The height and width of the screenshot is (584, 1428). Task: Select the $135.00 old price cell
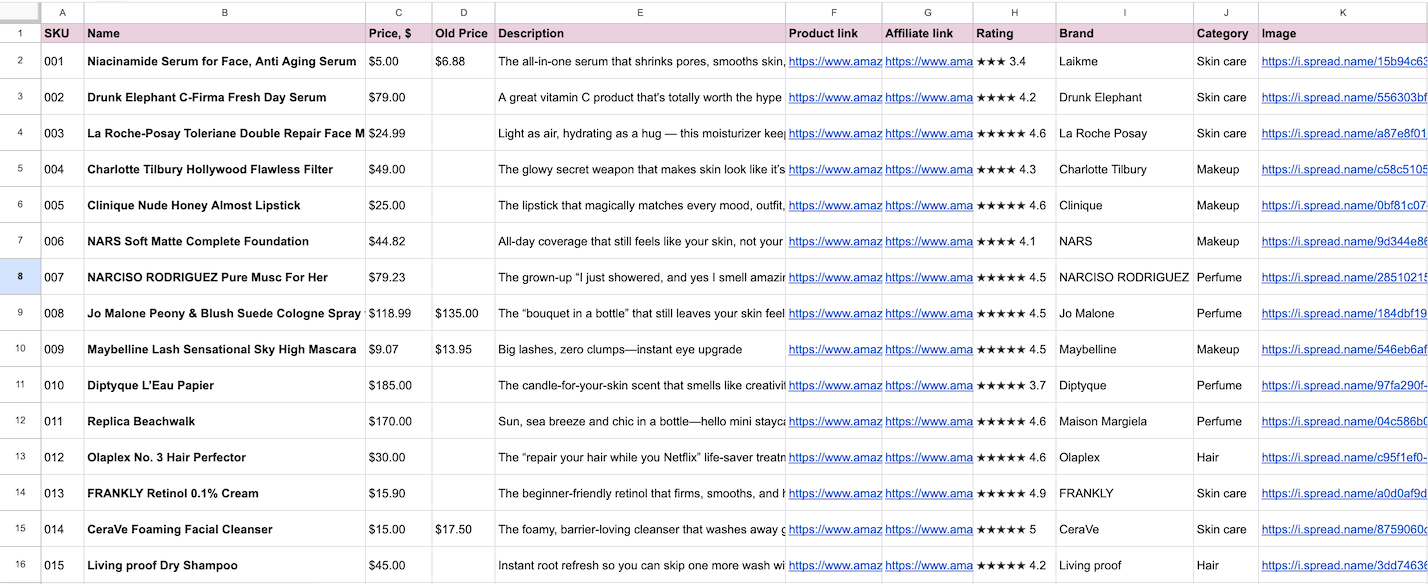pyautogui.click(x=463, y=313)
